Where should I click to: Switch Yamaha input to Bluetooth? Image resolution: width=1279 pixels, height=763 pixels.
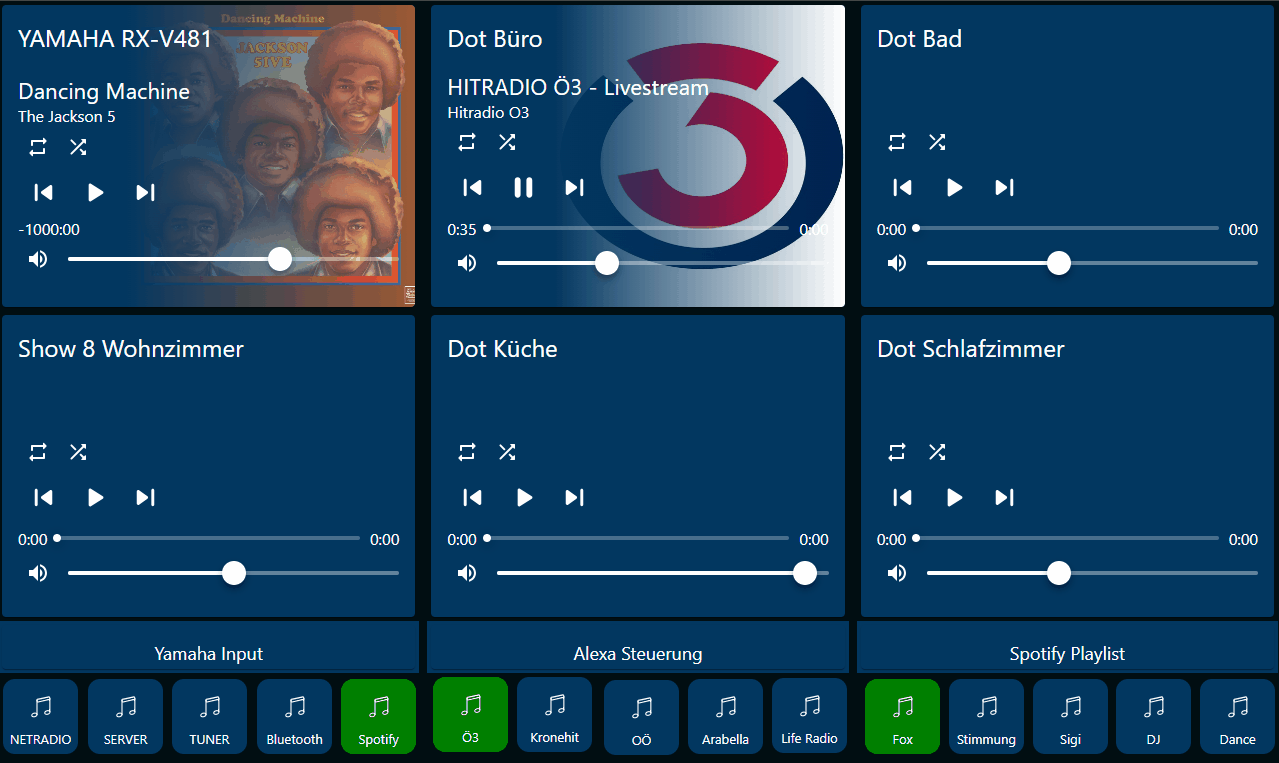294,716
